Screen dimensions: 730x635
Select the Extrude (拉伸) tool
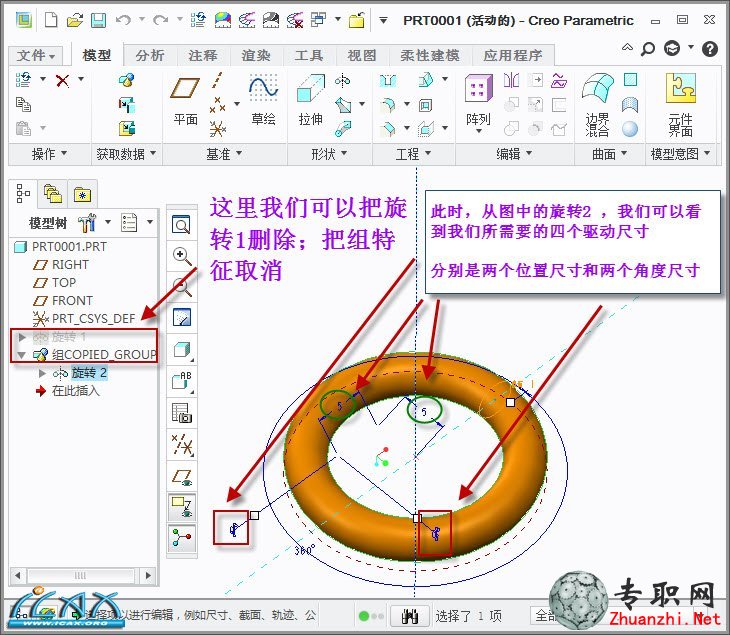[x=311, y=100]
